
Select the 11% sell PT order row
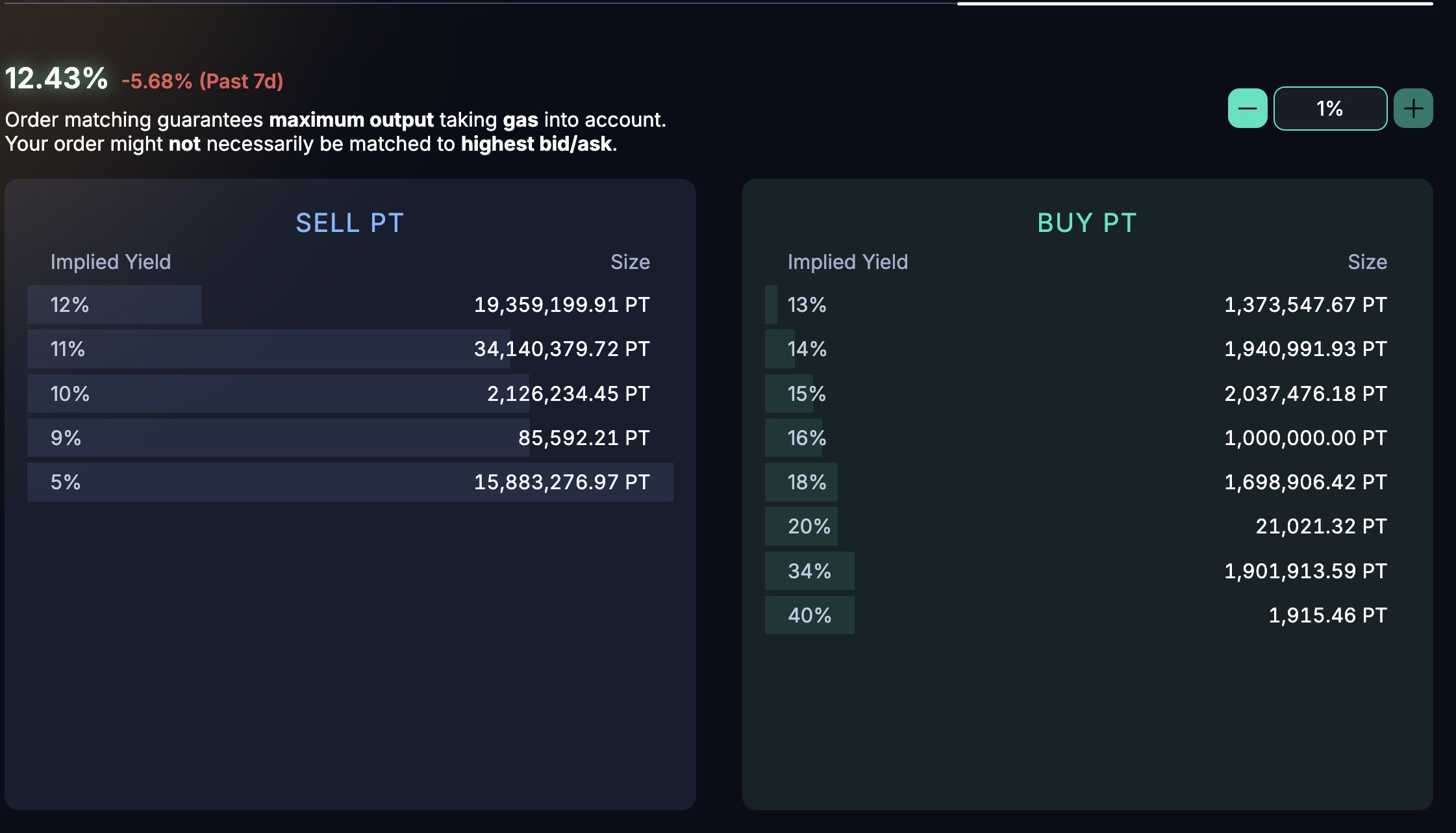[x=350, y=349]
